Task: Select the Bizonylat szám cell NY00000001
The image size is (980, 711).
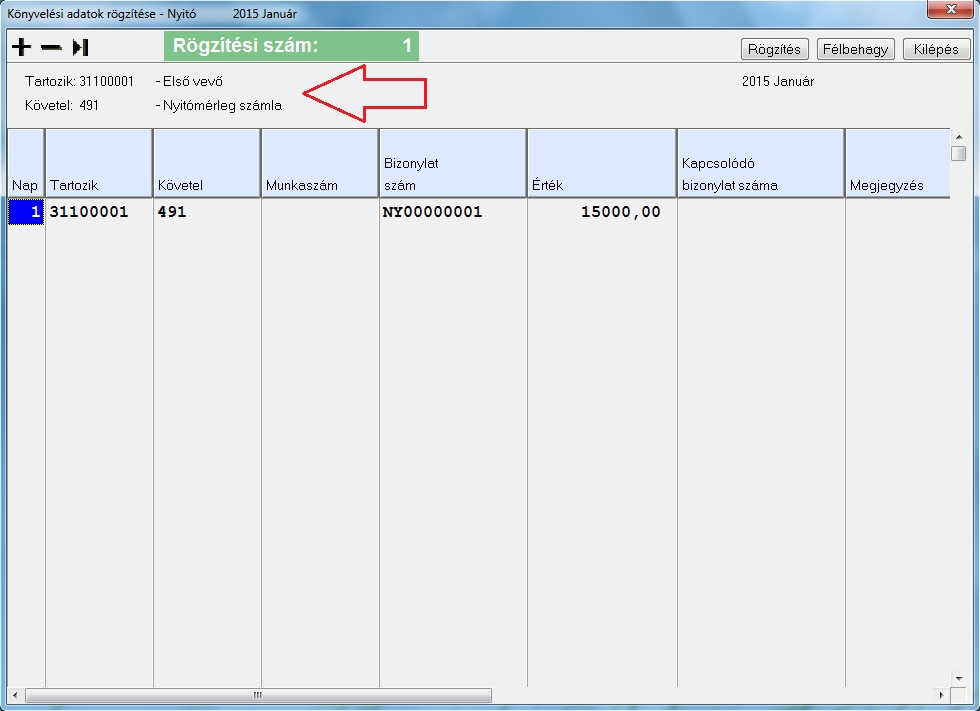Action: click(x=452, y=212)
